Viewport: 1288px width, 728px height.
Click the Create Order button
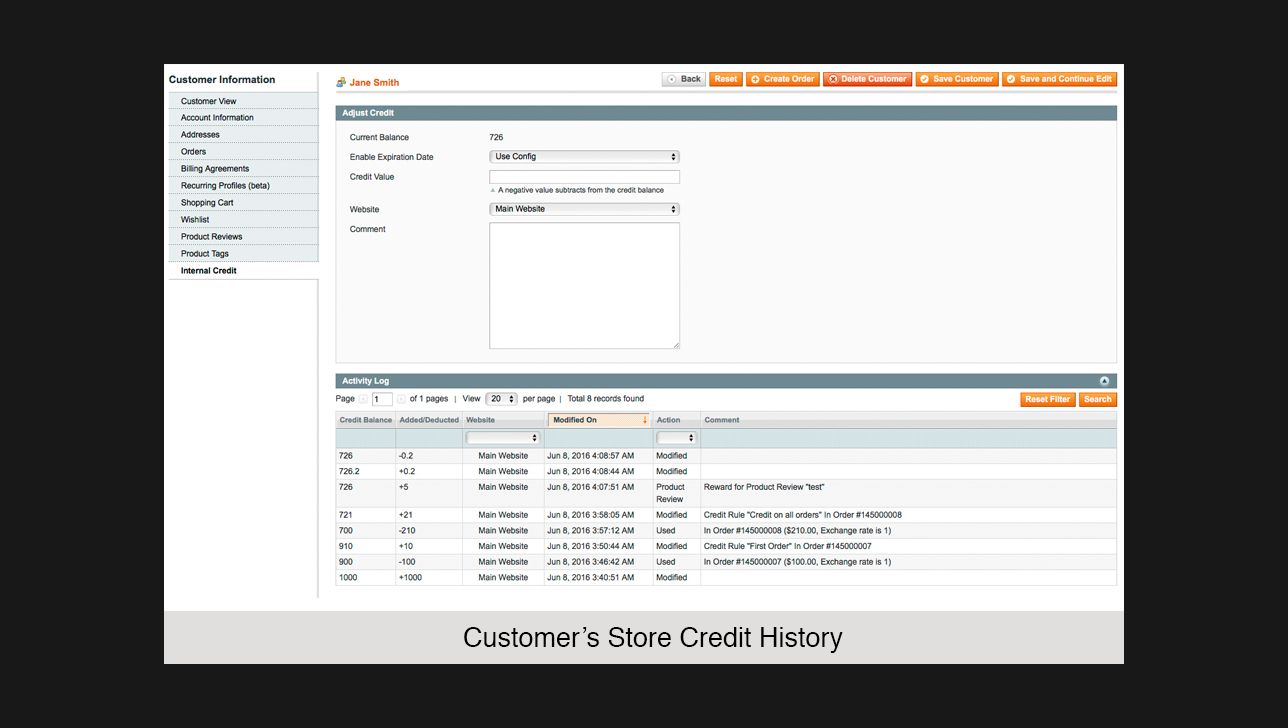[x=782, y=79]
